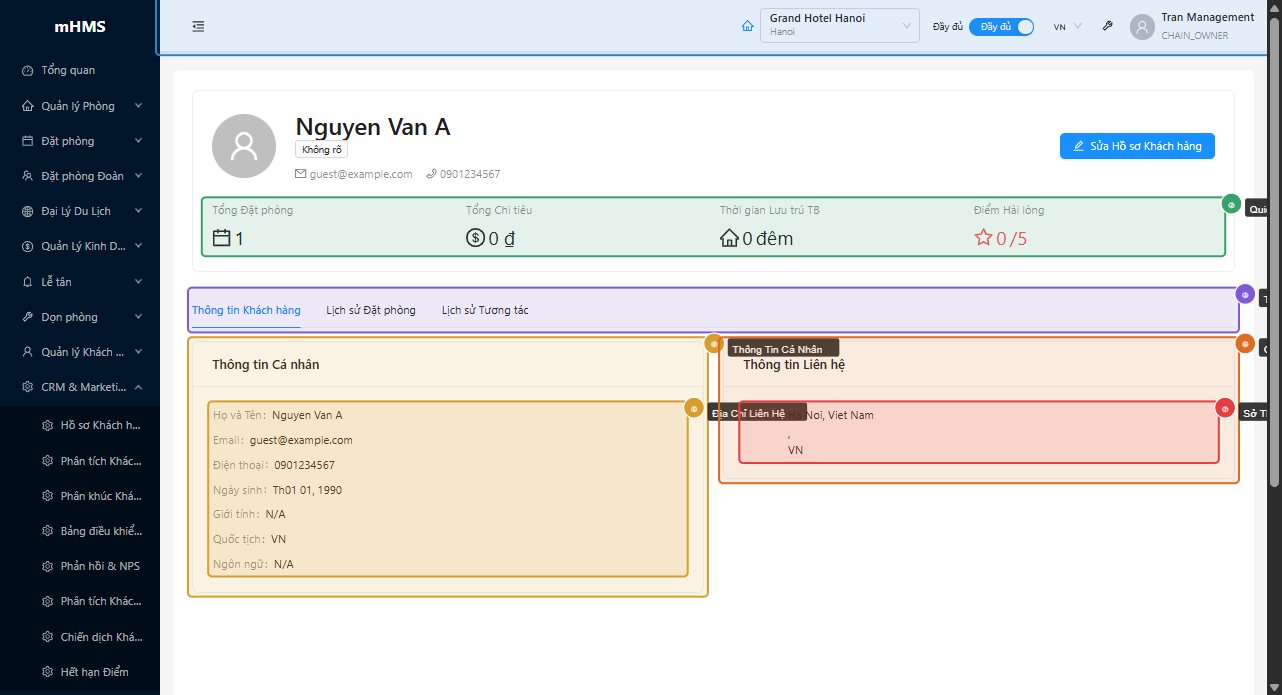
Task: Open Tổng quan in the sidebar
Action: (68, 70)
